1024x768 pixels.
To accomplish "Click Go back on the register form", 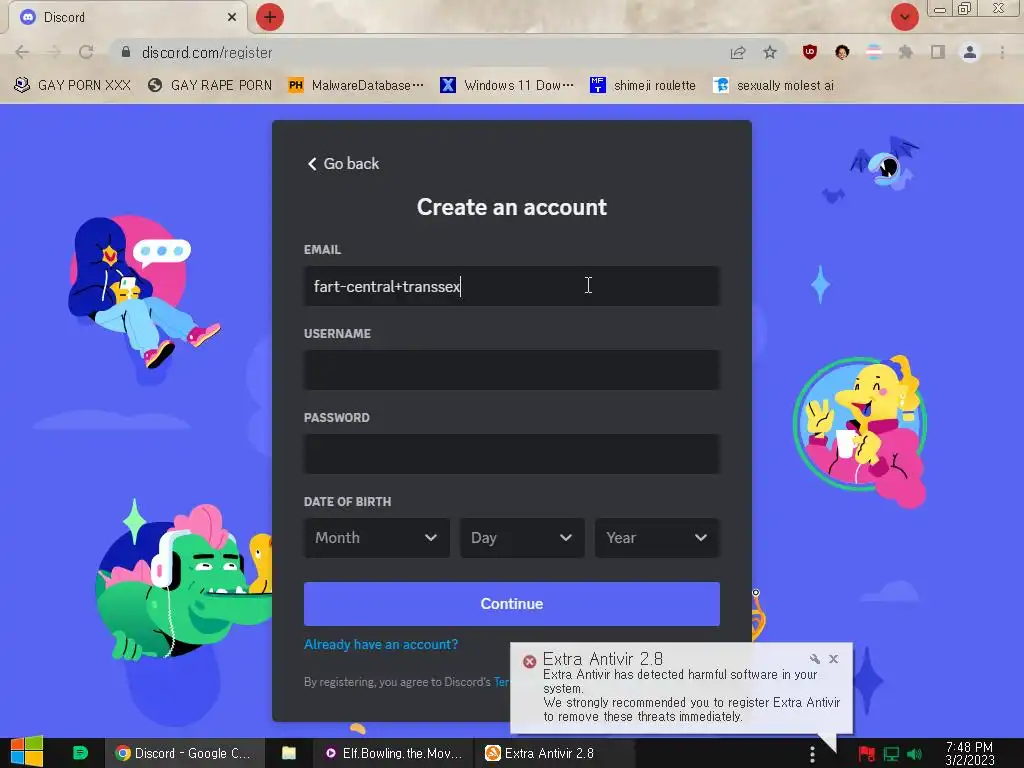I will (x=344, y=164).
